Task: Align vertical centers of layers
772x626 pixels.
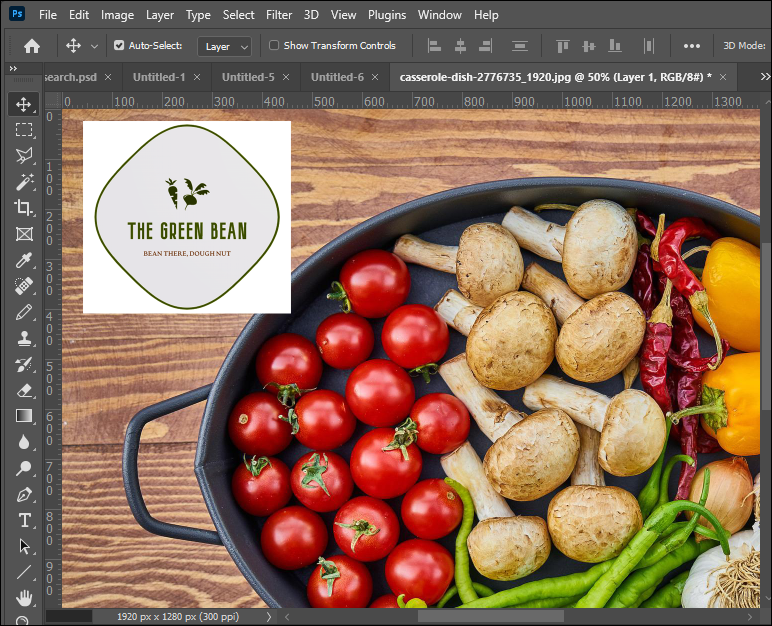Action: pos(588,46)
